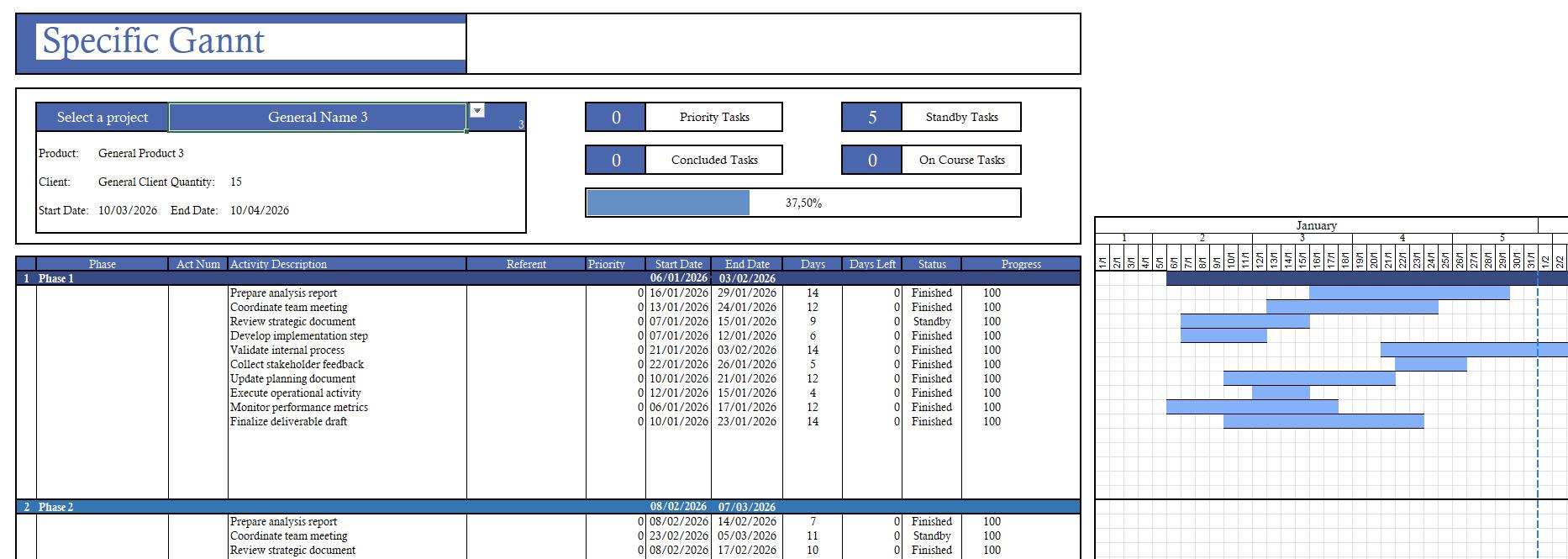Image resolution: width=1568 pixels, height=559 pixels.
Task: Select 'Develop implementation step' activity
Action: pyautogui.click(x=299, y=335)
